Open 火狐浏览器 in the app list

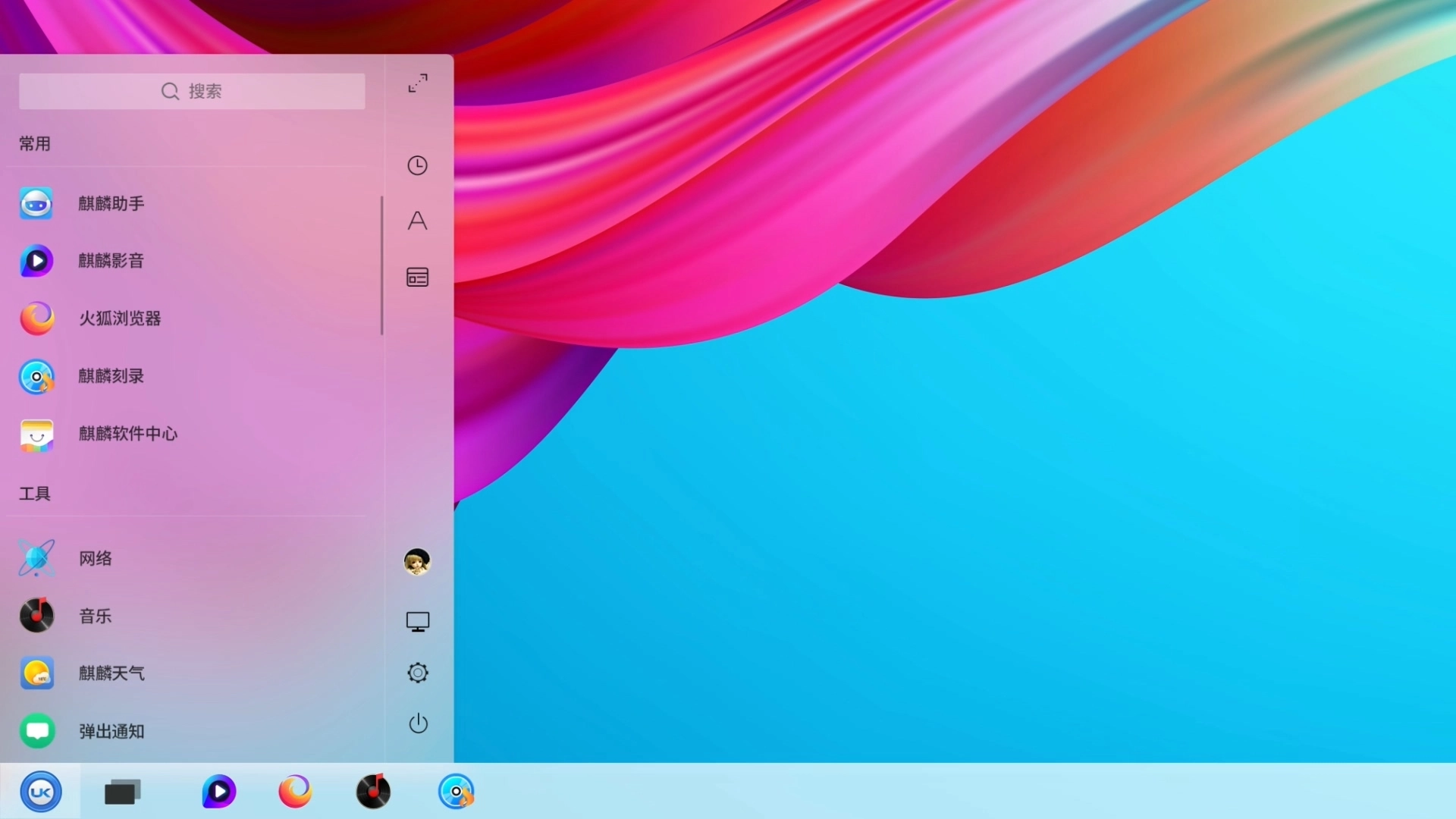120,318
